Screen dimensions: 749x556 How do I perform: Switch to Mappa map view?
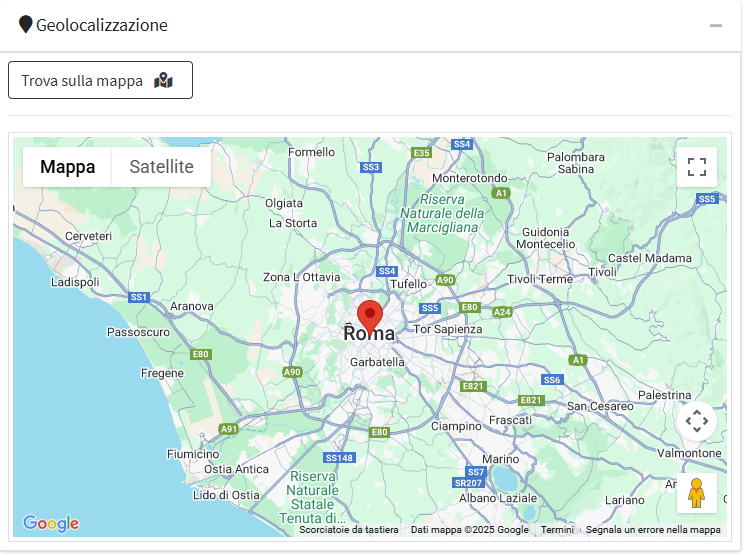click(x=67, y=167)
